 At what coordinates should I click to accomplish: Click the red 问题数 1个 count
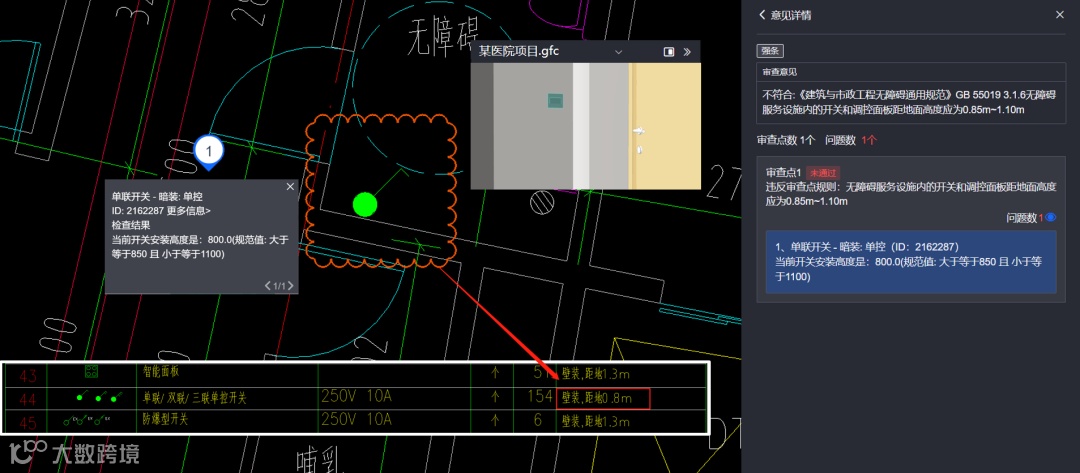click(x=869, y=140)
